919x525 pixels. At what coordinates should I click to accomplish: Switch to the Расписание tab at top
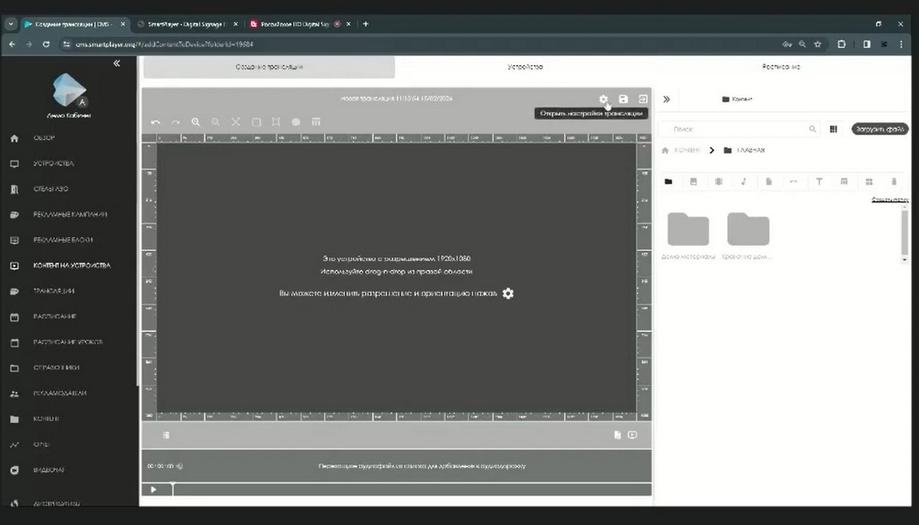[x=781, y=67]
